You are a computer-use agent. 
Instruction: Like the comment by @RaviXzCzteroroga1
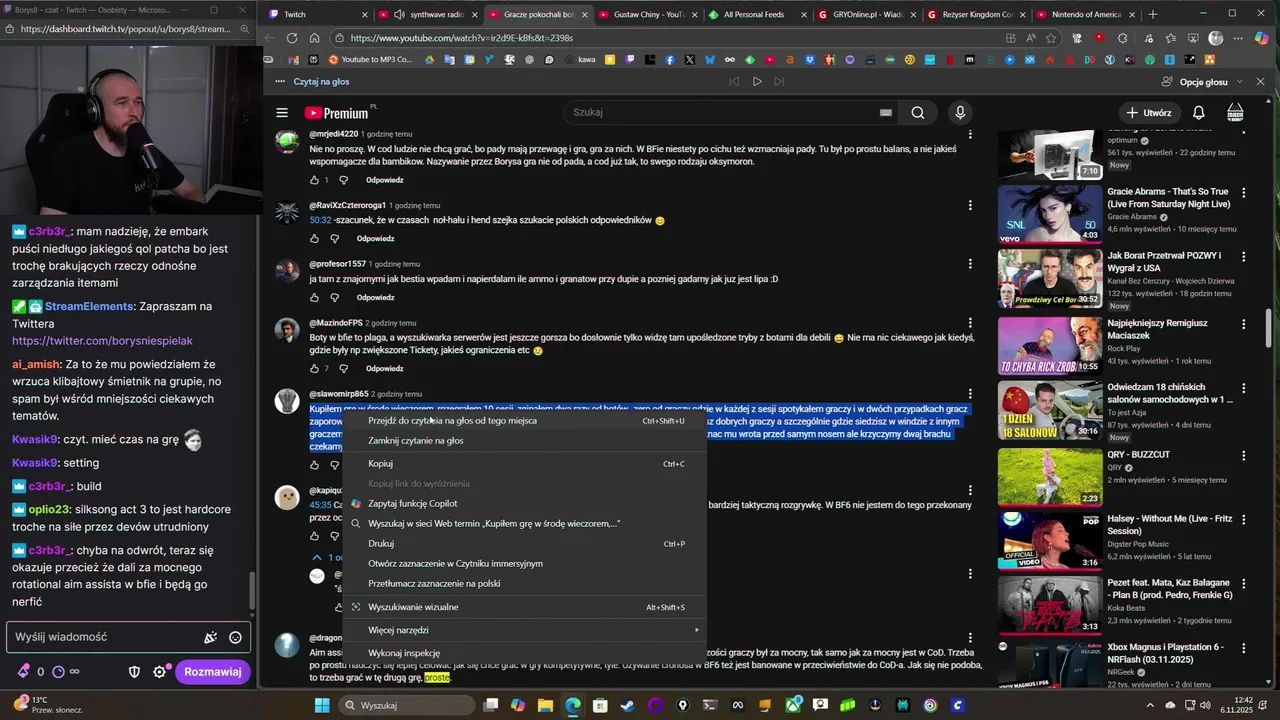click(x=314, y=239)
